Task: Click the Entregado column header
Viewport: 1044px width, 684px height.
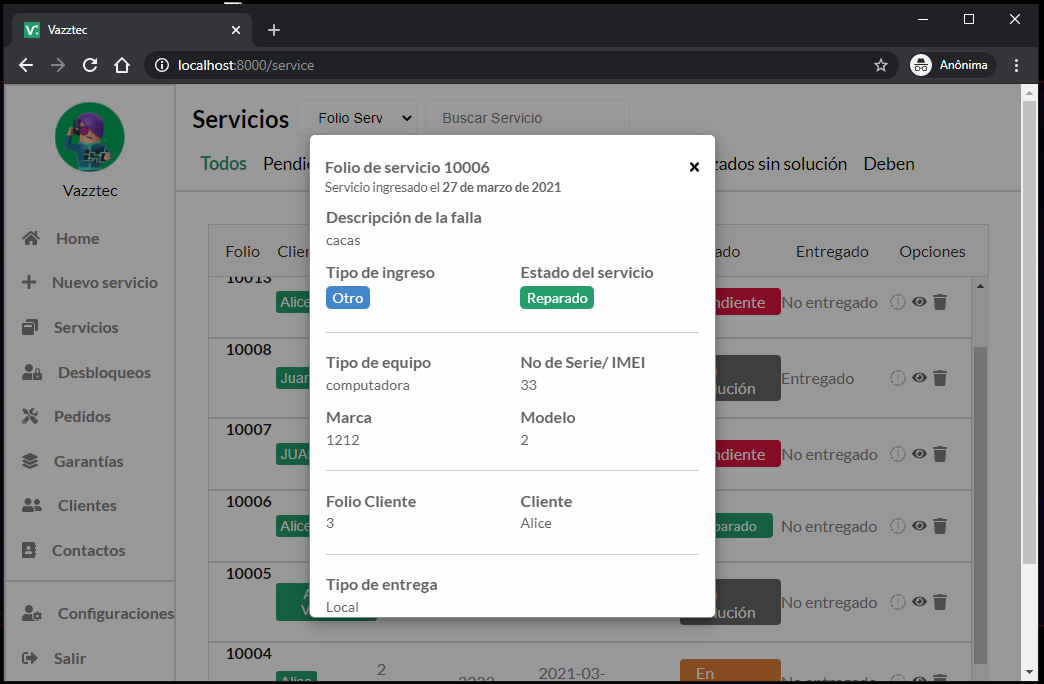Action: coord(832,252)
